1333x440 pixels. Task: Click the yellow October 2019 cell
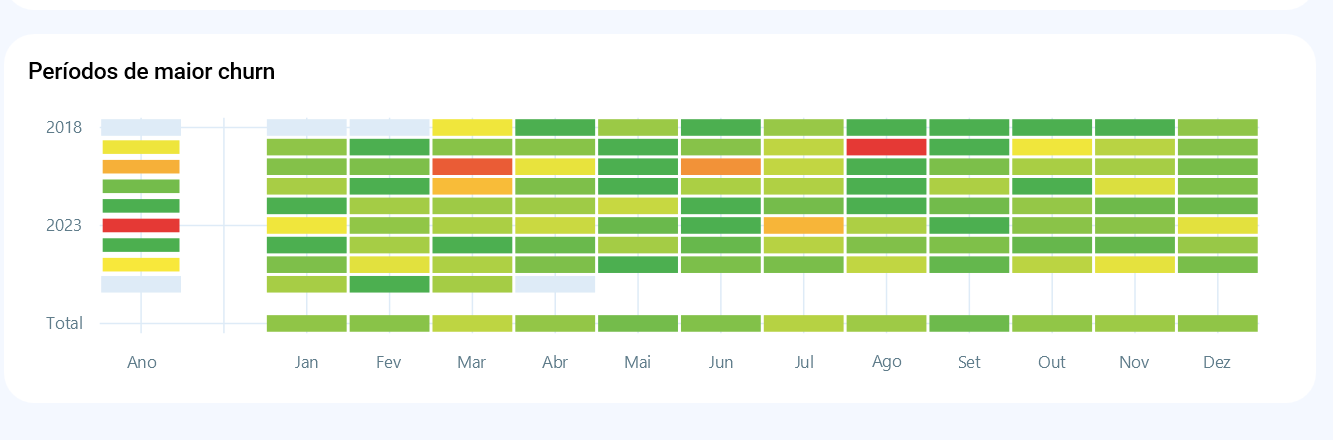click(1052, 147)
